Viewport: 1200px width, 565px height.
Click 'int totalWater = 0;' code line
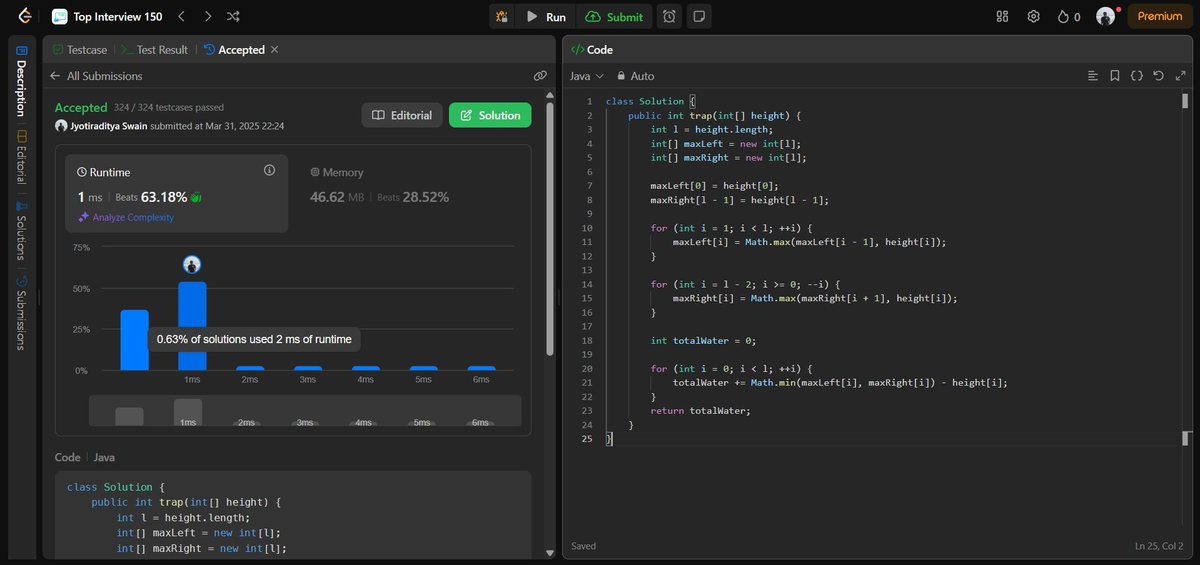click(x=703, y=340)
